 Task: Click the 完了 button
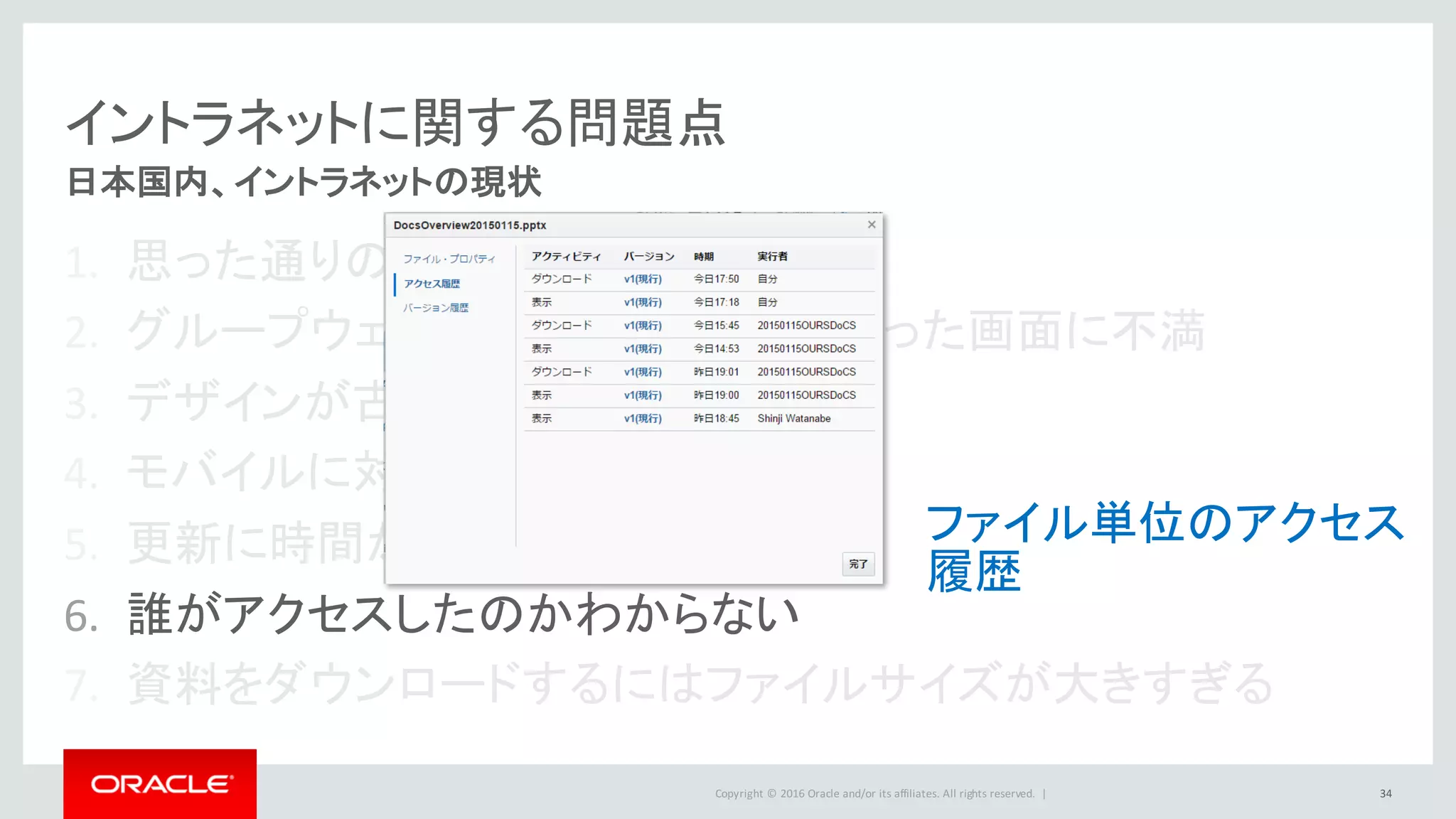[x=858, y=564]
